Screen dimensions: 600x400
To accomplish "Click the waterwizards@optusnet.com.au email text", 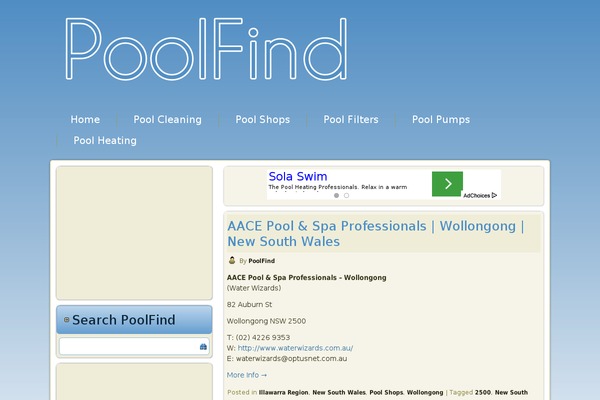I will tap(291, 359).
